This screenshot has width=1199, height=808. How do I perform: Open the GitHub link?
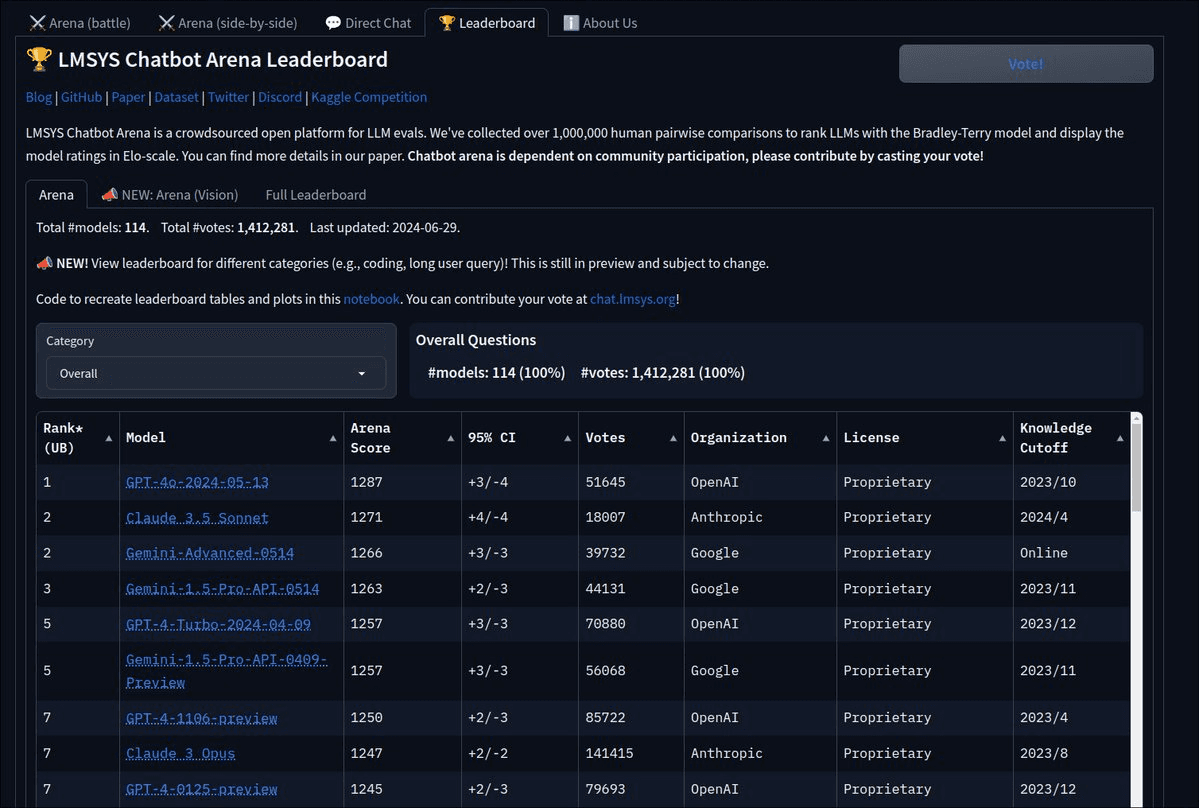tap(81, 97)
